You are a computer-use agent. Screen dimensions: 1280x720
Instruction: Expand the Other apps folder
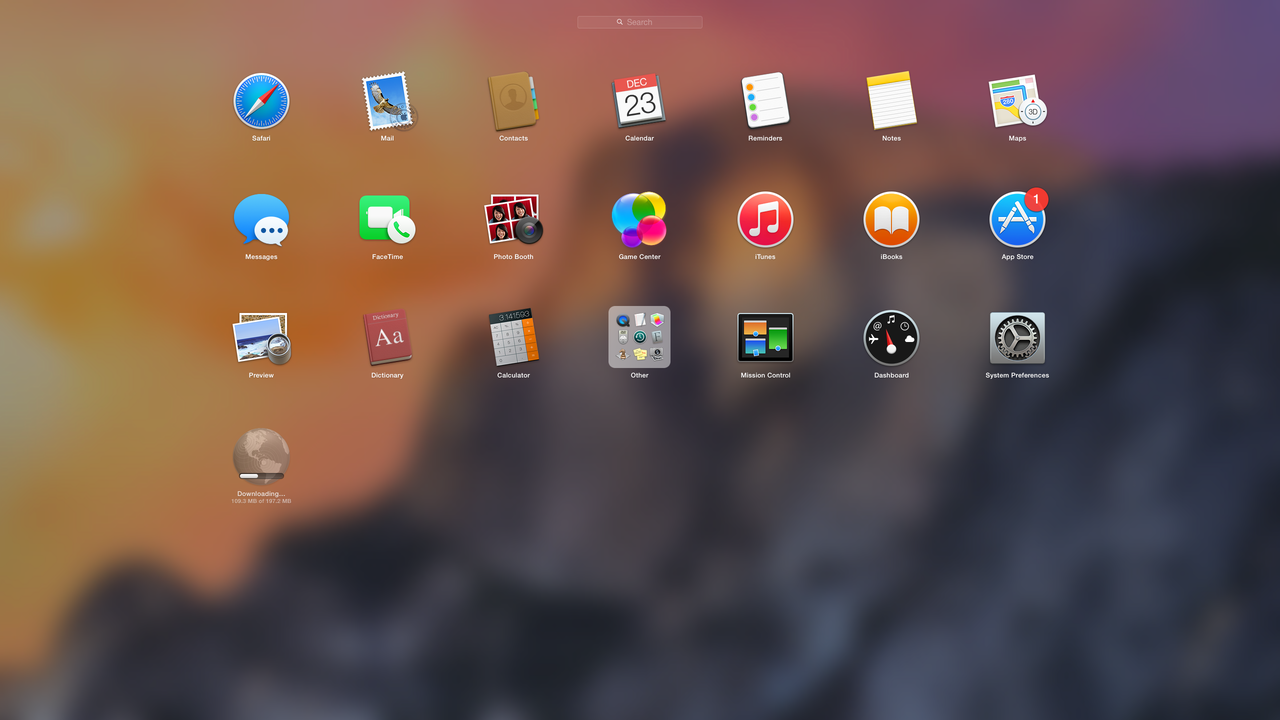coord(639,337)
